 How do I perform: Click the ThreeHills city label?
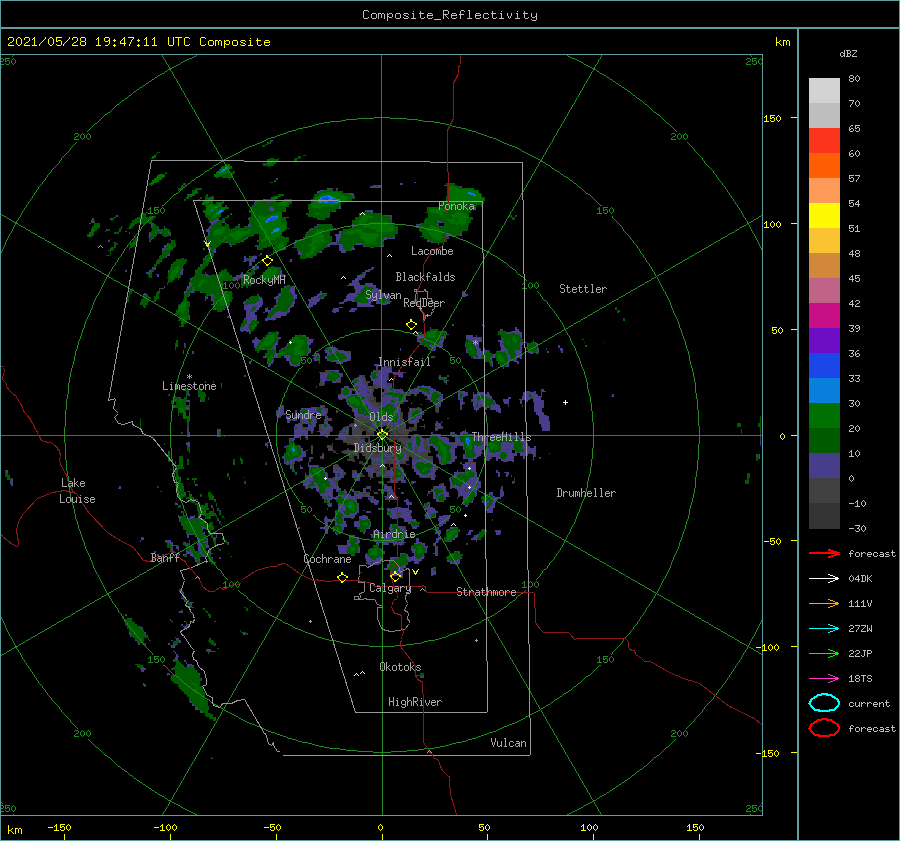[502, 437]
